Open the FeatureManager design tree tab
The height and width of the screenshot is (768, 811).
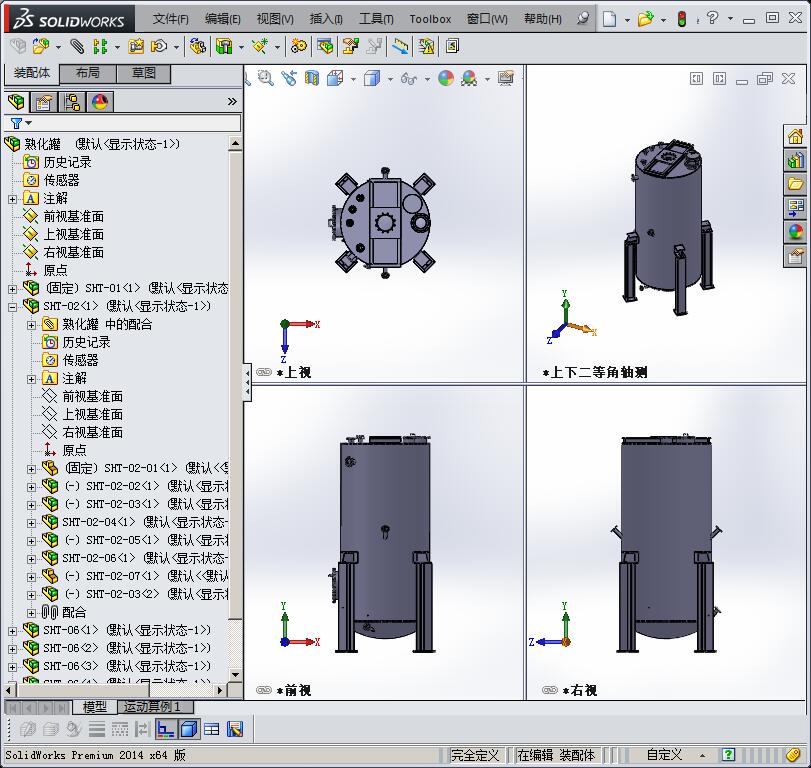pos(17,102)
